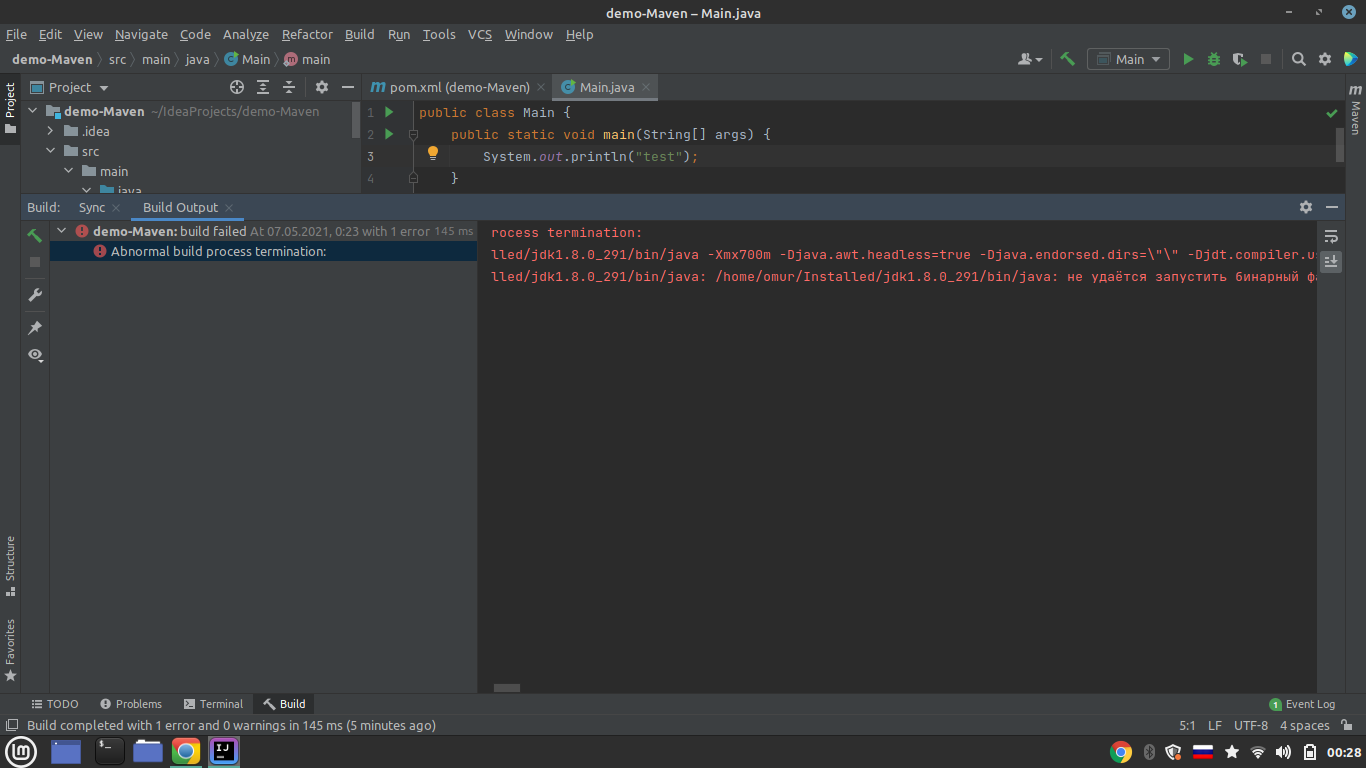The image size is (1366, 768).
Task: Click '4 spaces' indent setting in status bar
Action: click(x=1305, y=725)
